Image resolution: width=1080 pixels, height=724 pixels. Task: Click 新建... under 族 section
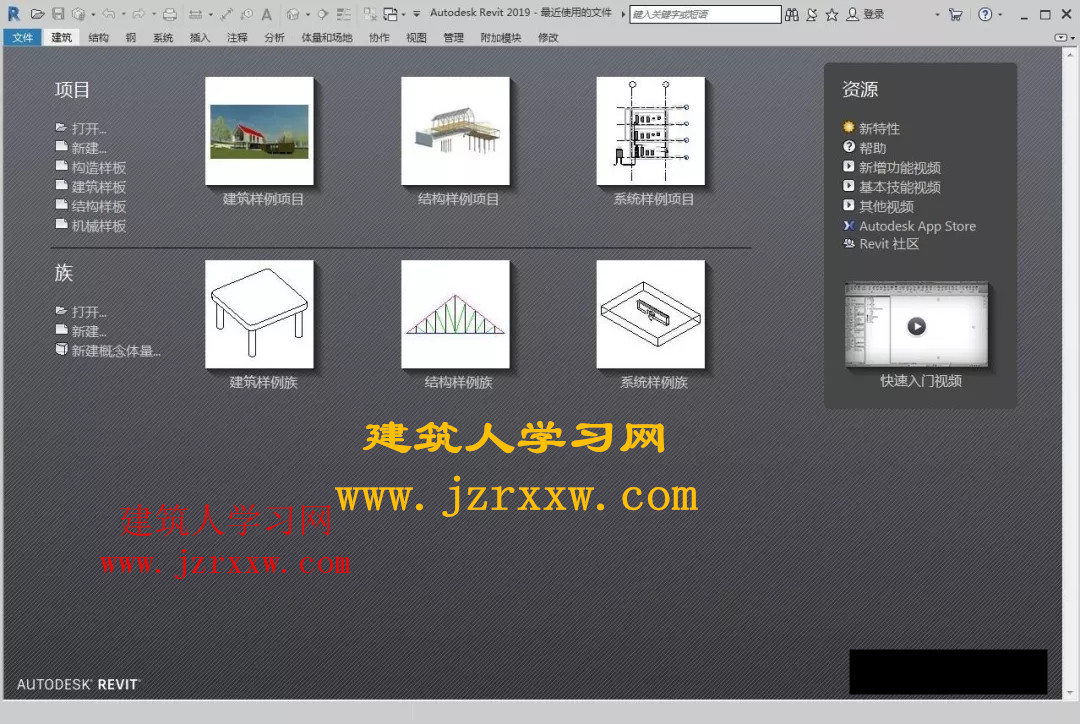click(81, 331)
